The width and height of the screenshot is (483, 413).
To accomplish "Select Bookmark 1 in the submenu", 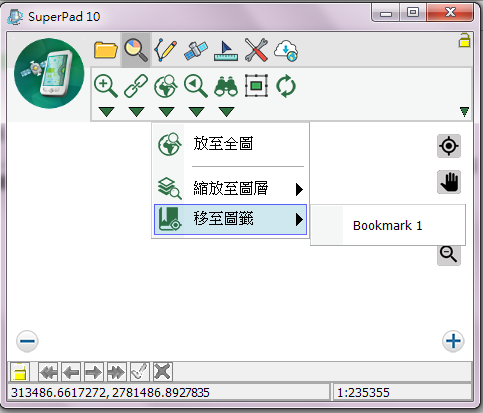I will (388, 226).
